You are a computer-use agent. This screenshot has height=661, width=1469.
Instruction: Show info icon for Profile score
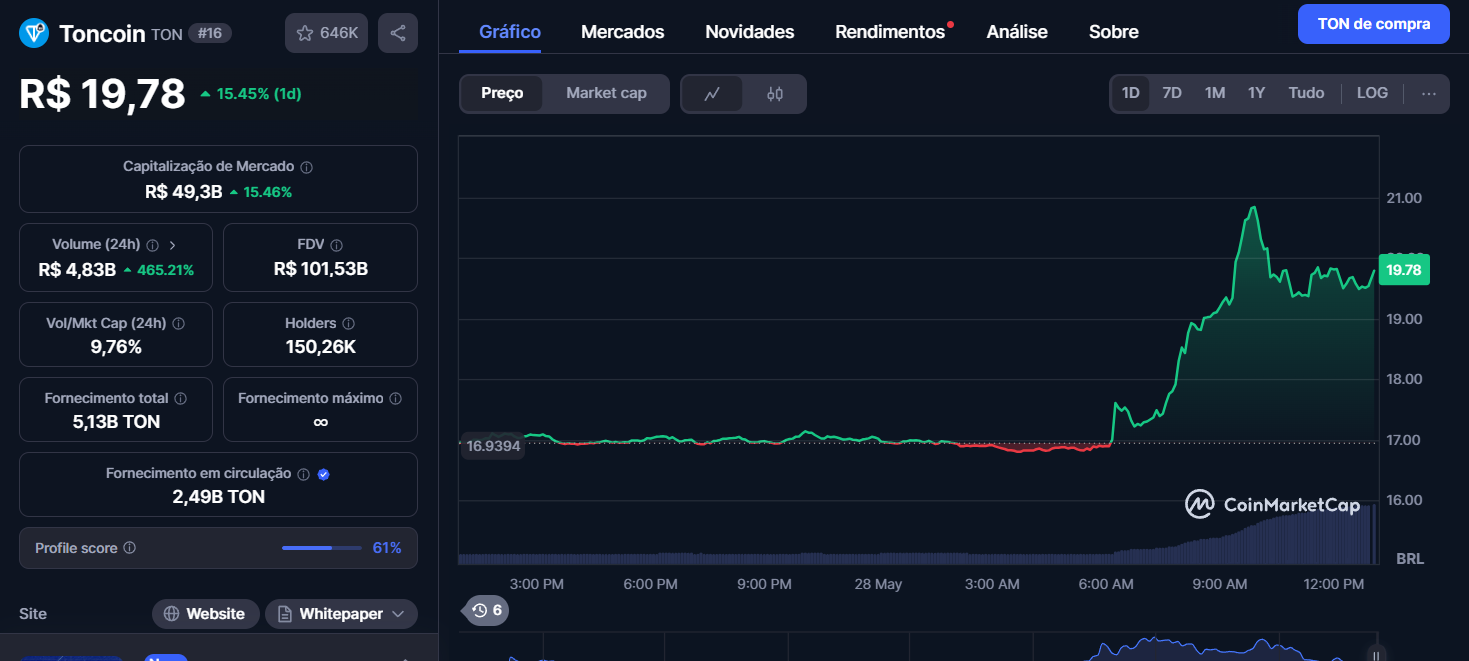[x=129, y=548]
